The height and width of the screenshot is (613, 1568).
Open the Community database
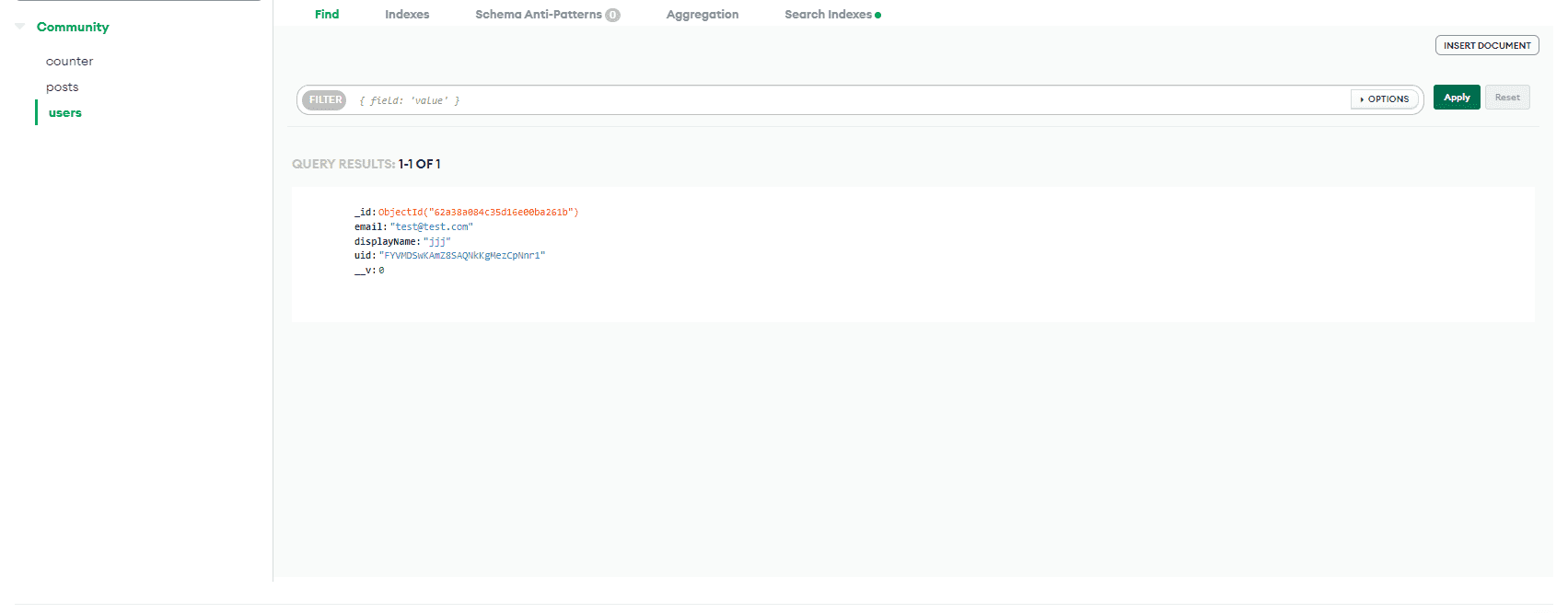point(73,27)
